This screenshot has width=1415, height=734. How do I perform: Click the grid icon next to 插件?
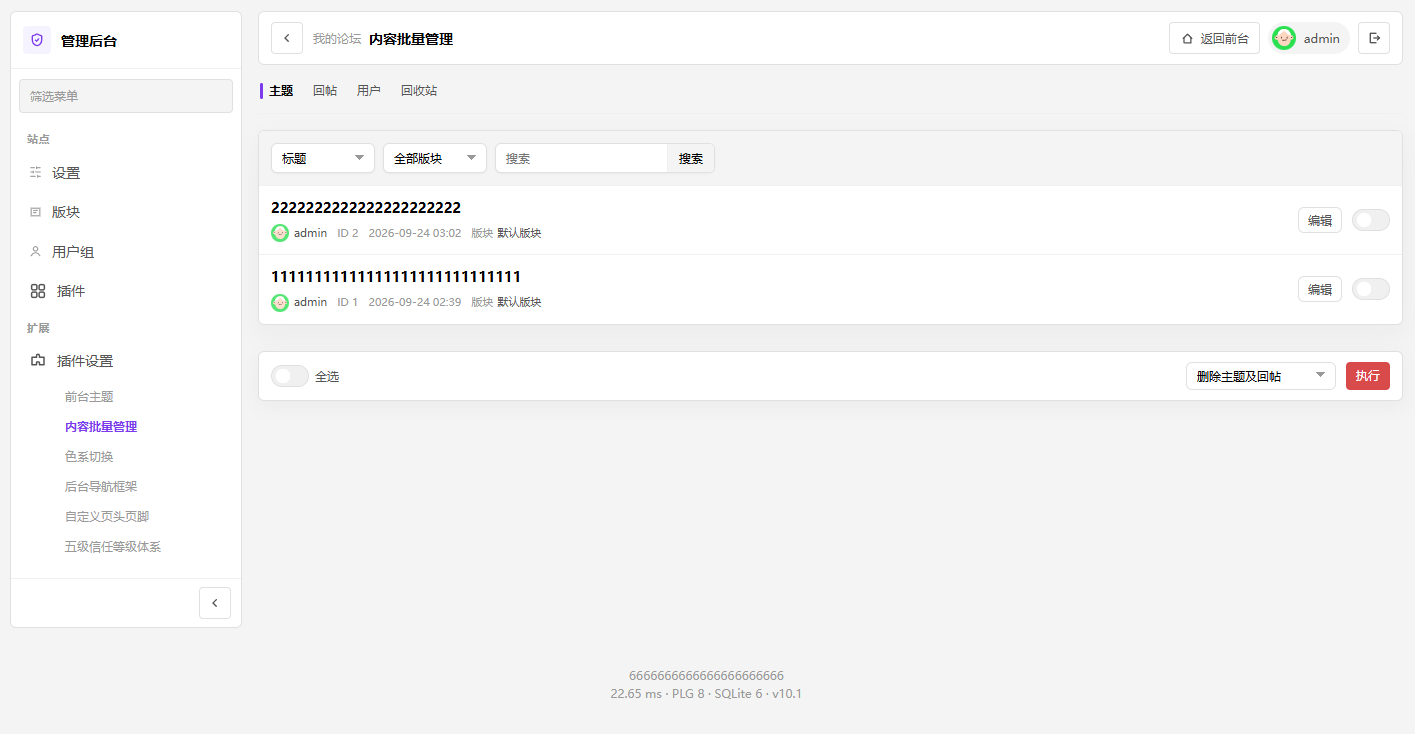point(38,291)
